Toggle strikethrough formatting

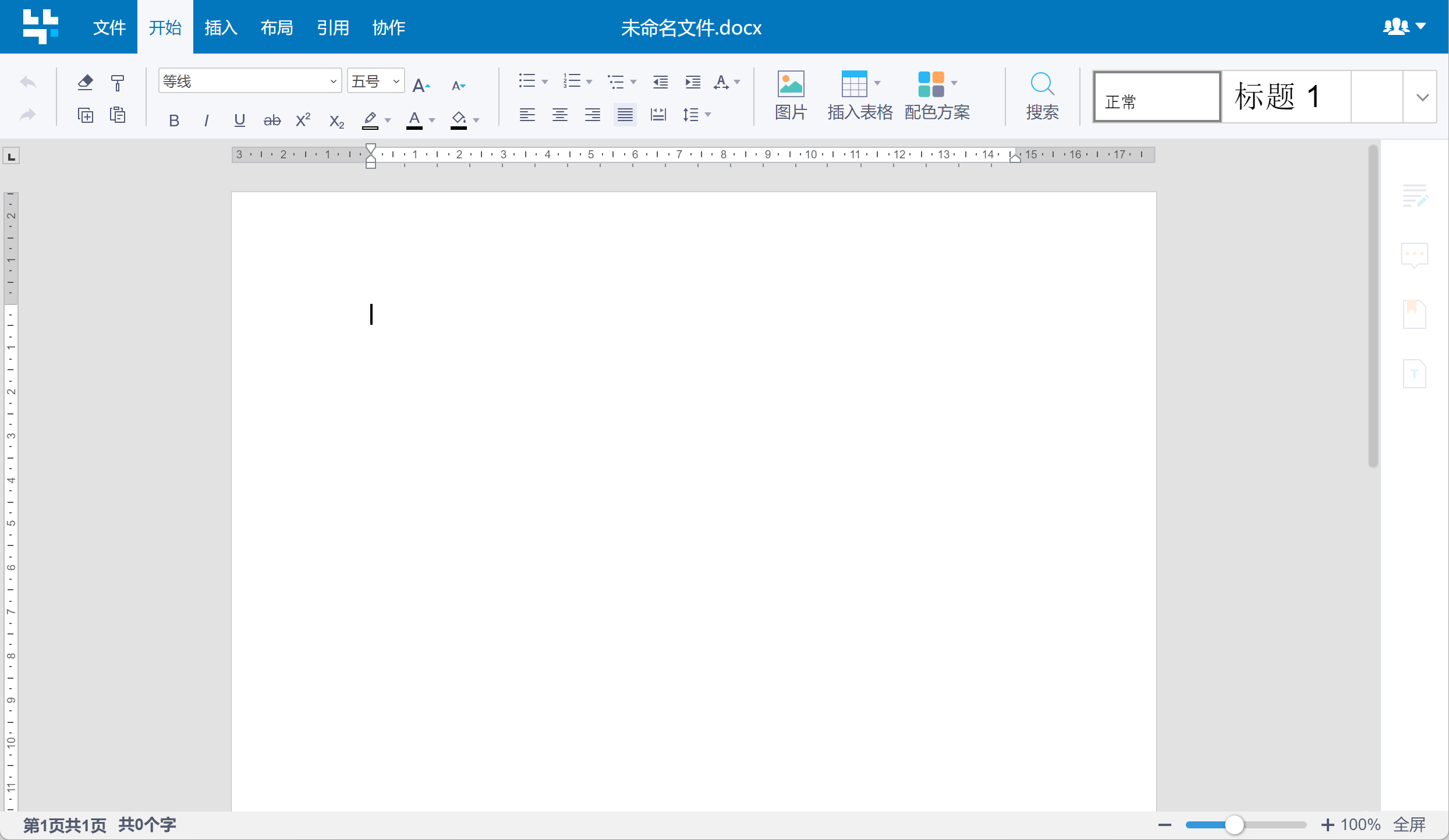coord(272,120)
